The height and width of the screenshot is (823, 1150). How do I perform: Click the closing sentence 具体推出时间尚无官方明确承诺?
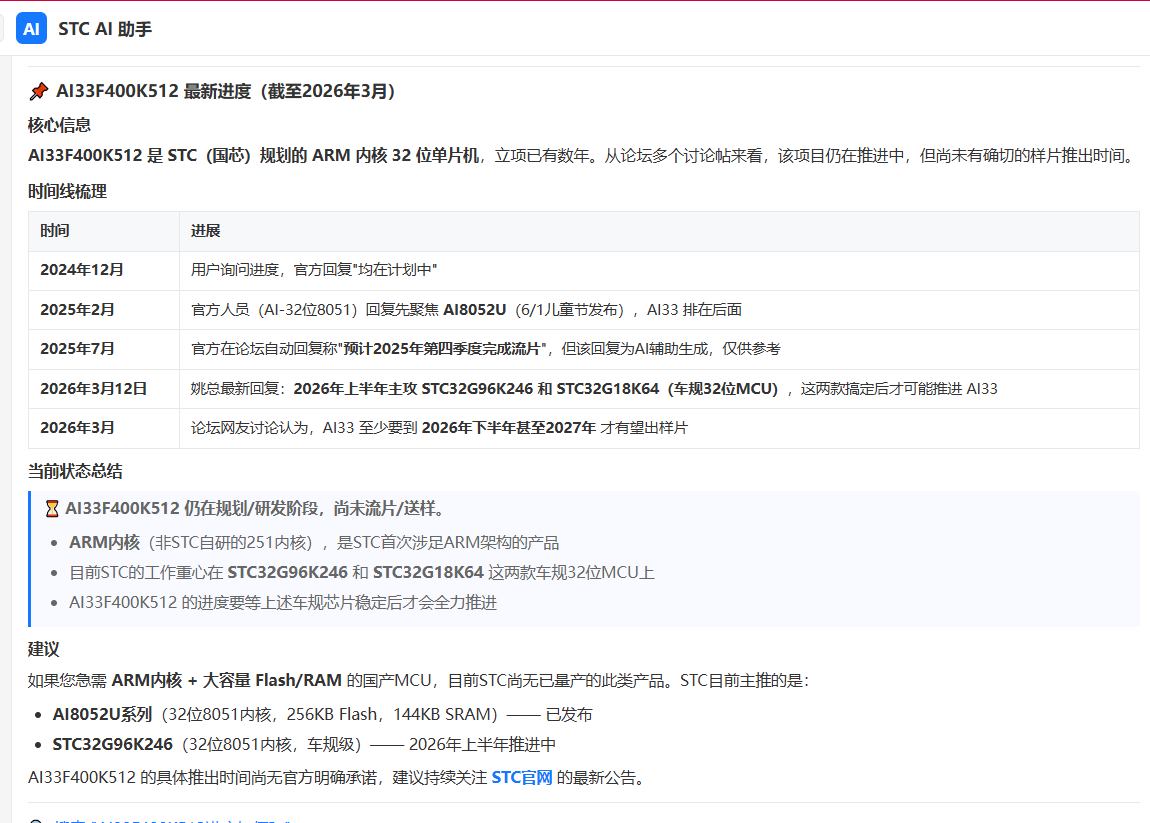[338, 778]
